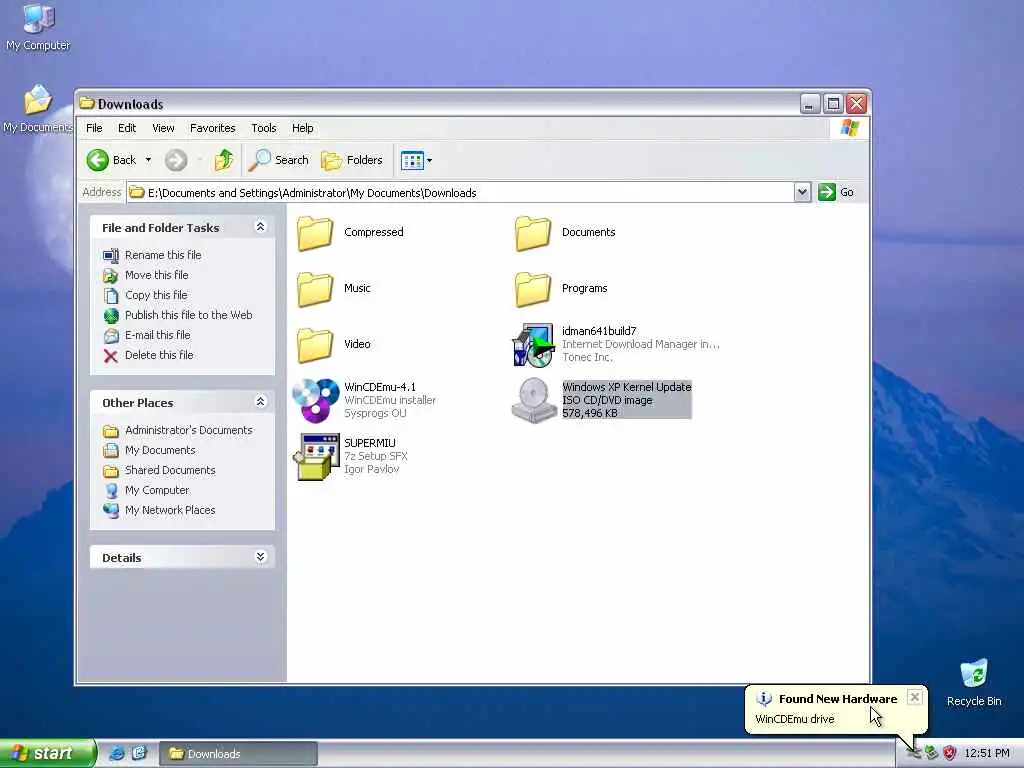Collapse Other Places panel
Screen dimensions: 1024x768
click(x=260, y=402)
